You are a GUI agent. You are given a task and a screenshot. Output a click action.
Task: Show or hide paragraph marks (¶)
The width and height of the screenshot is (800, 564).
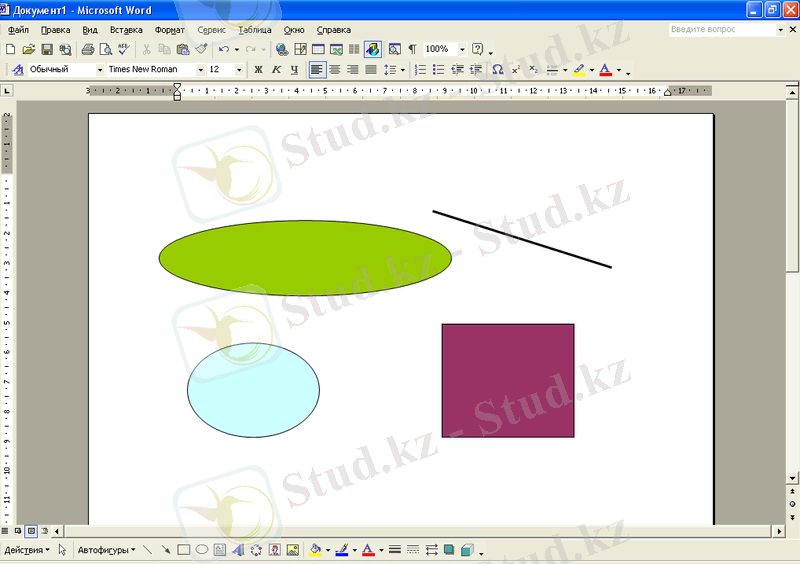(x=412, y=50)
